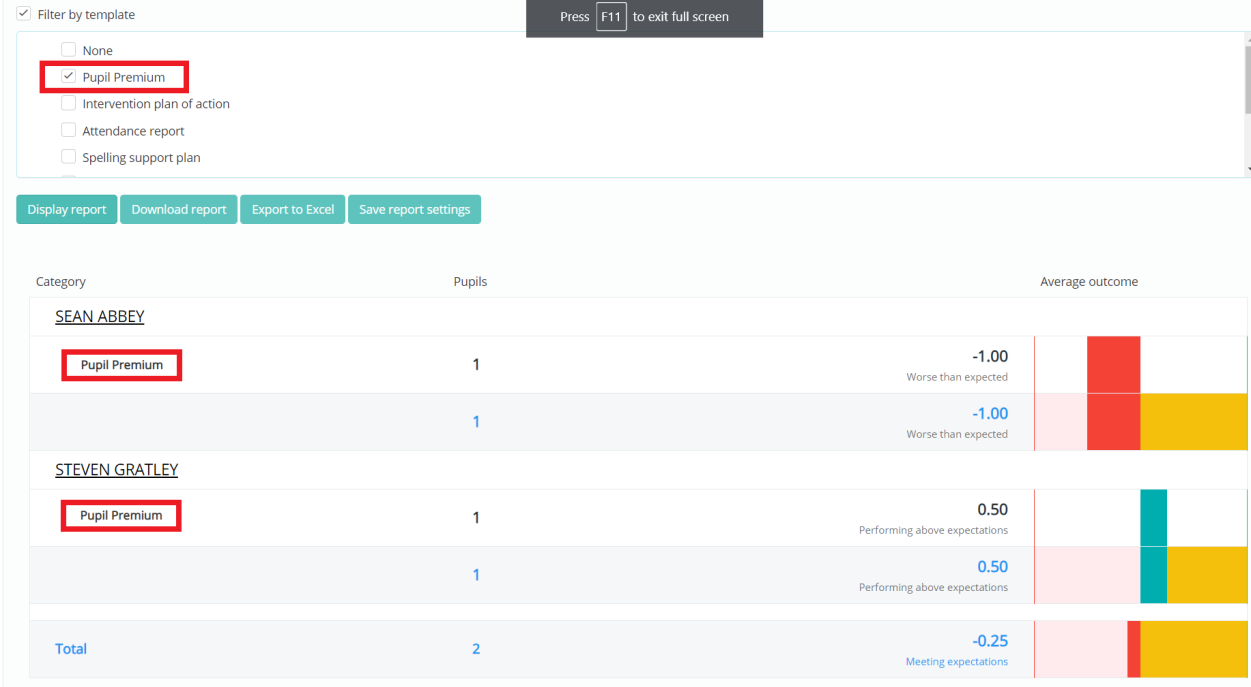Image resolution: width=1251 pixels, height=687 pixels.
Task: Click the Total row label
Action: tap(71, 648)
